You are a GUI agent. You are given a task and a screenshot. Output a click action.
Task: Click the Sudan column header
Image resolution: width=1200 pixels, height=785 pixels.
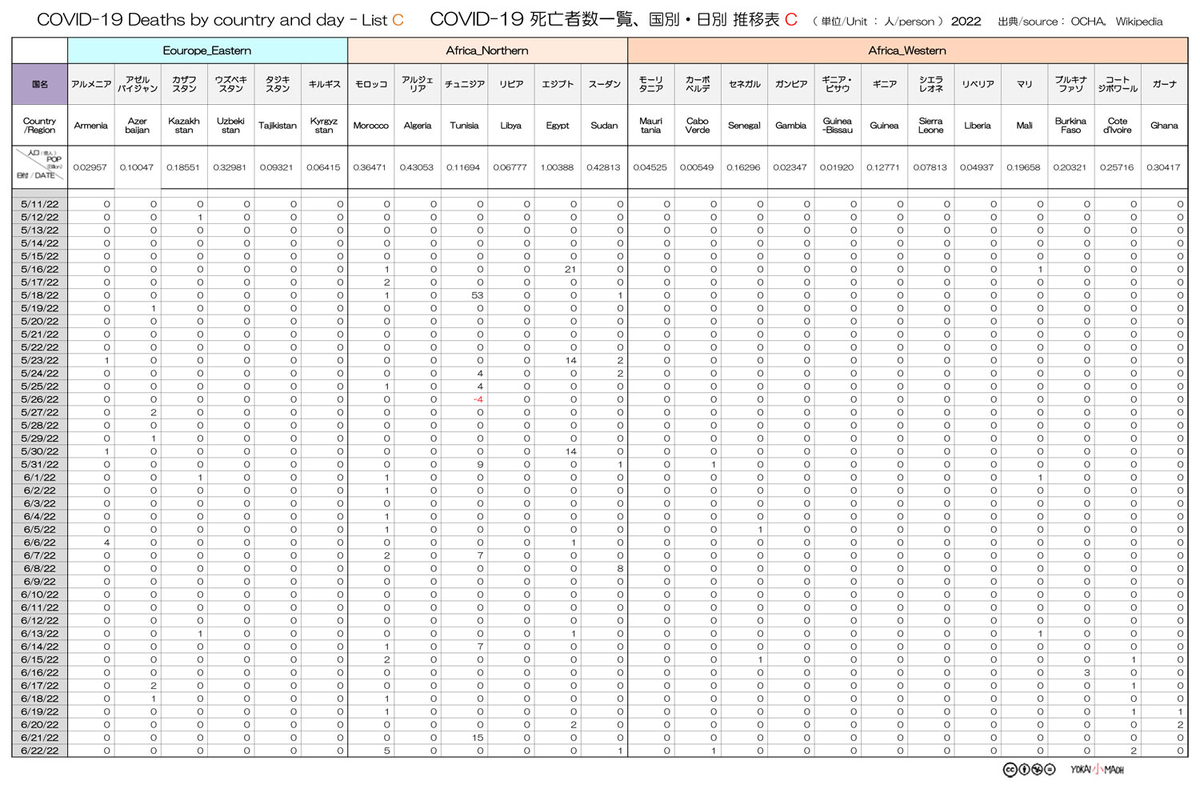point(604,126)
